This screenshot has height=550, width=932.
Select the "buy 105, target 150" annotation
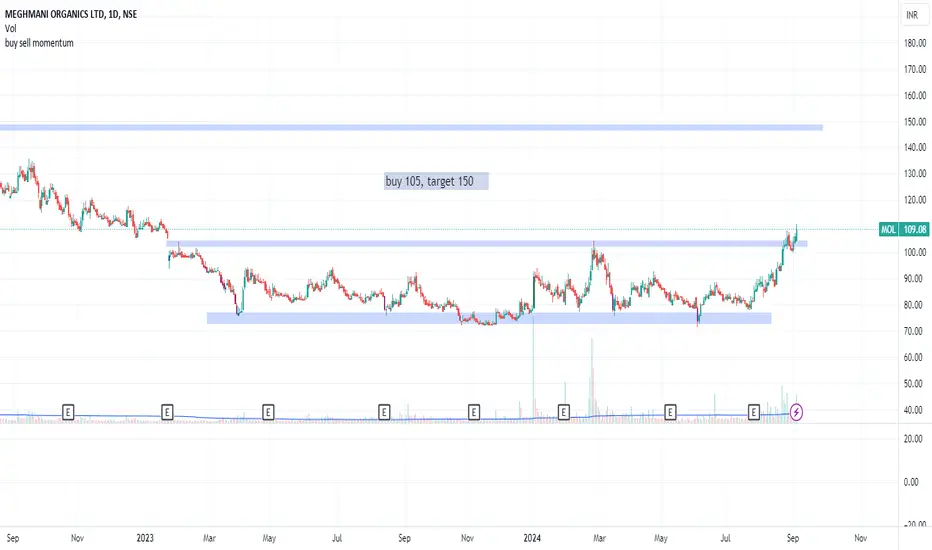[436, 181]
